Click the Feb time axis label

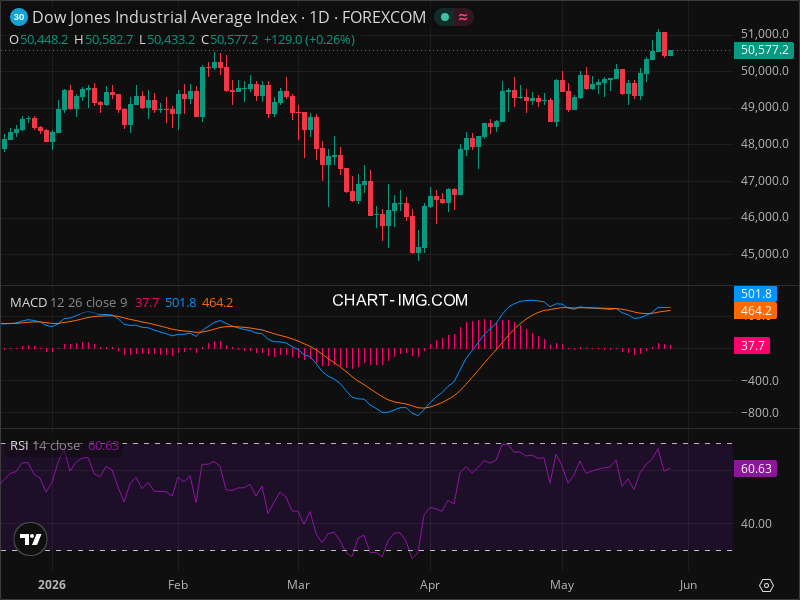[178, 585]
